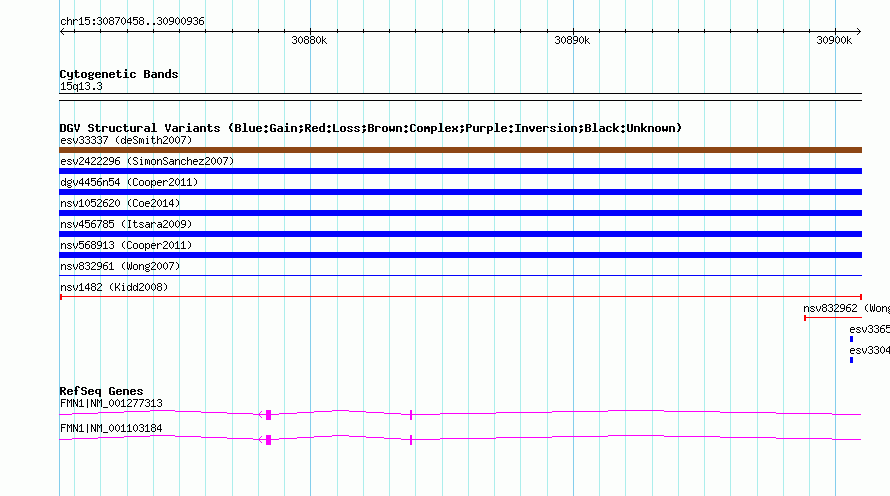Click the blue esv2422296 gain bar

point(460,171)
